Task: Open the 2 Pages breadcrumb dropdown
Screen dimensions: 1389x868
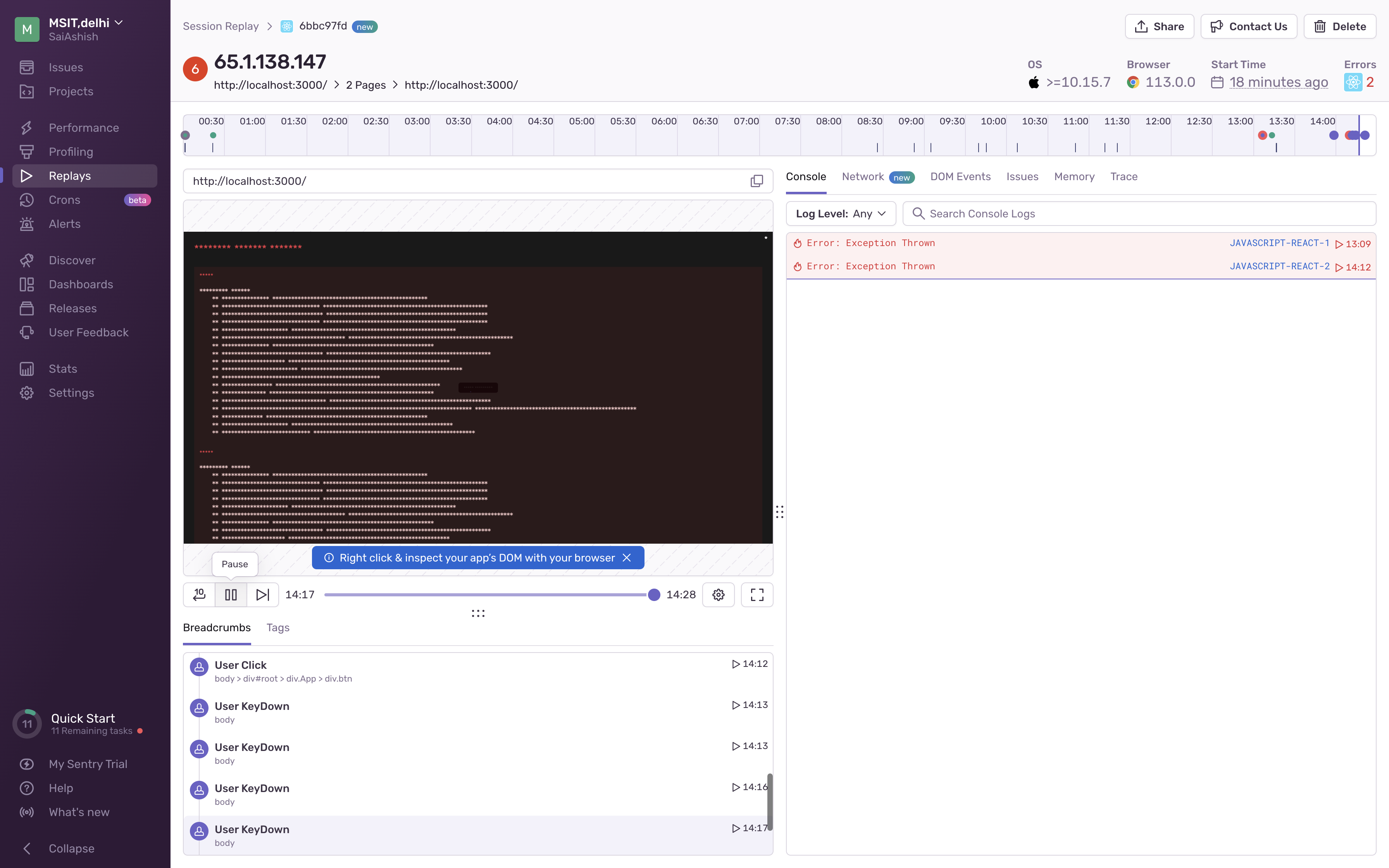Action: click(x=365, y=84)
